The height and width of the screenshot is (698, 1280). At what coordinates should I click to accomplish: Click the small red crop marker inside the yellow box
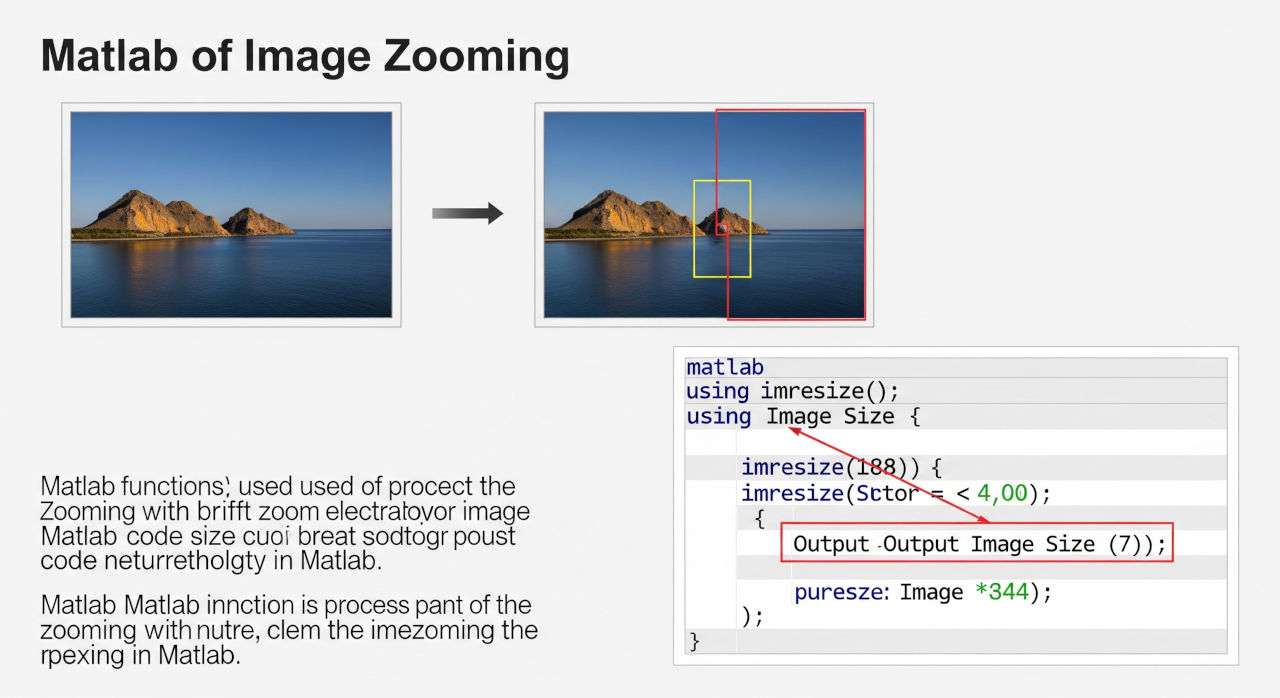[x=720, y=228]
